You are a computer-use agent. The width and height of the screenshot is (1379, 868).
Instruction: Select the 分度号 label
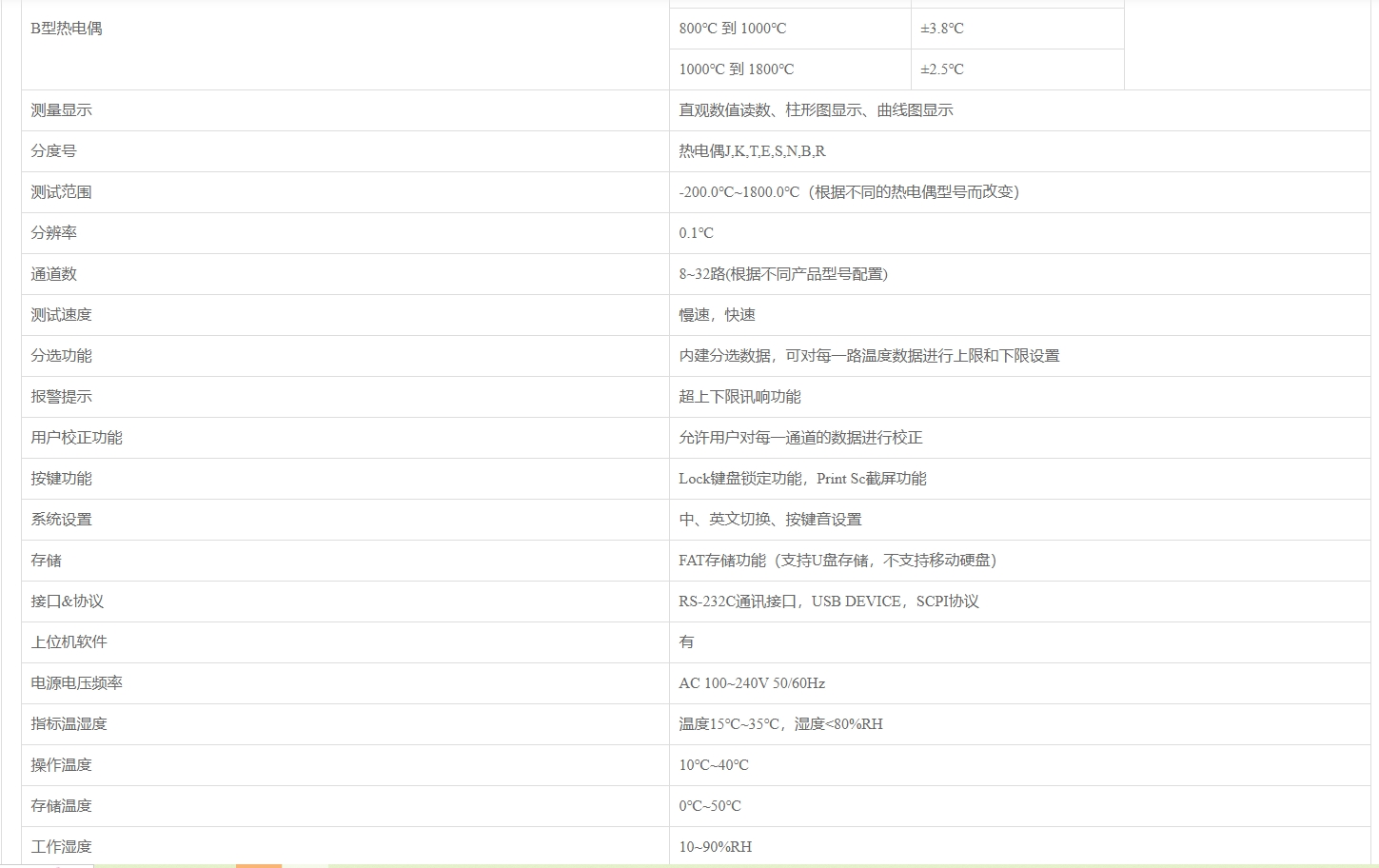tap(53, 151)
